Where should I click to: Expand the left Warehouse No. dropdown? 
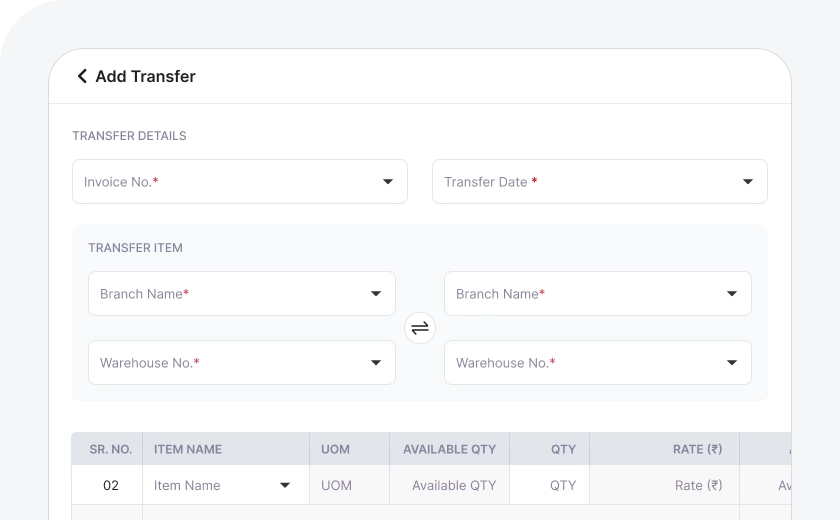pos(242,363)
